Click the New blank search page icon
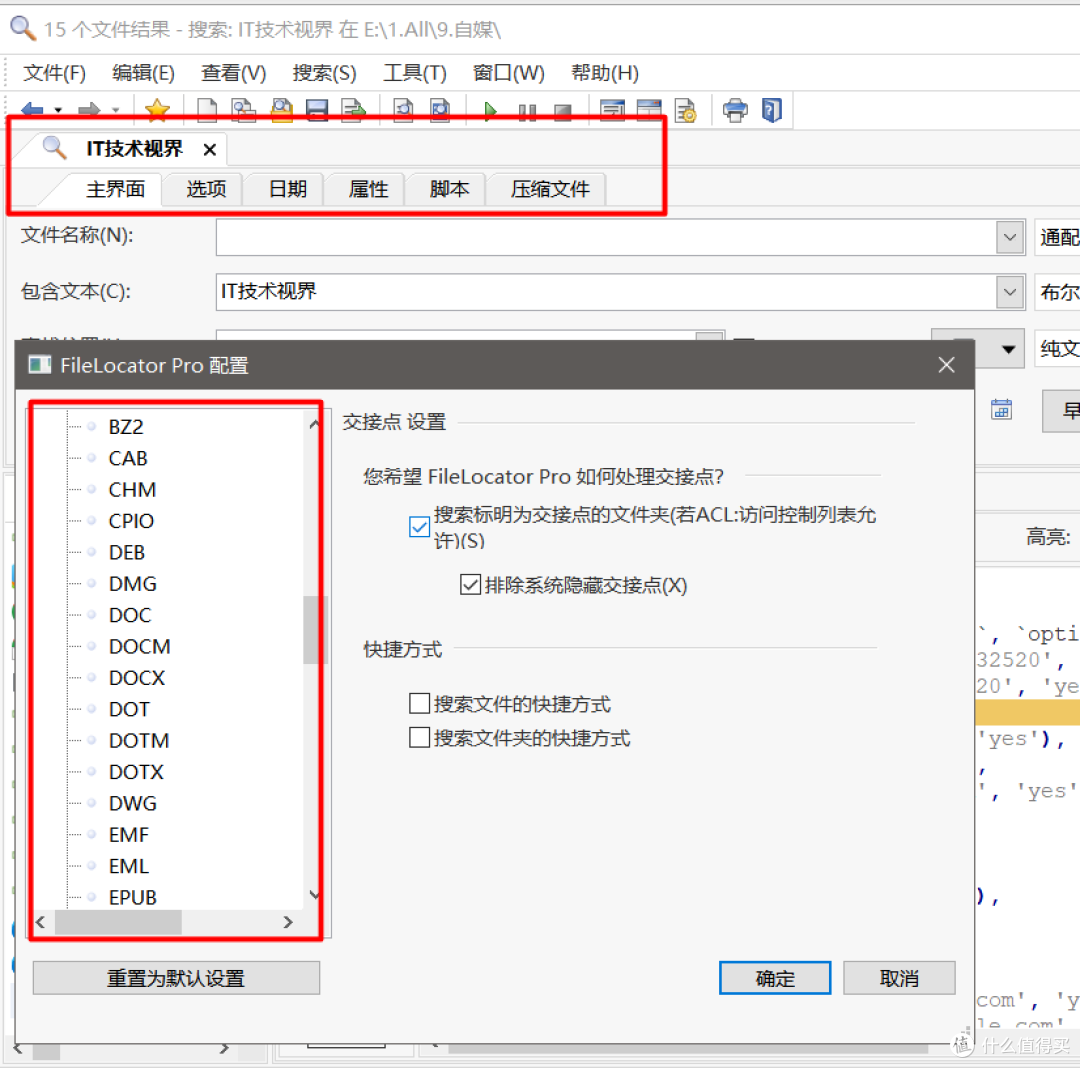The image size is (1080, 1068). [x=207, y=110]
